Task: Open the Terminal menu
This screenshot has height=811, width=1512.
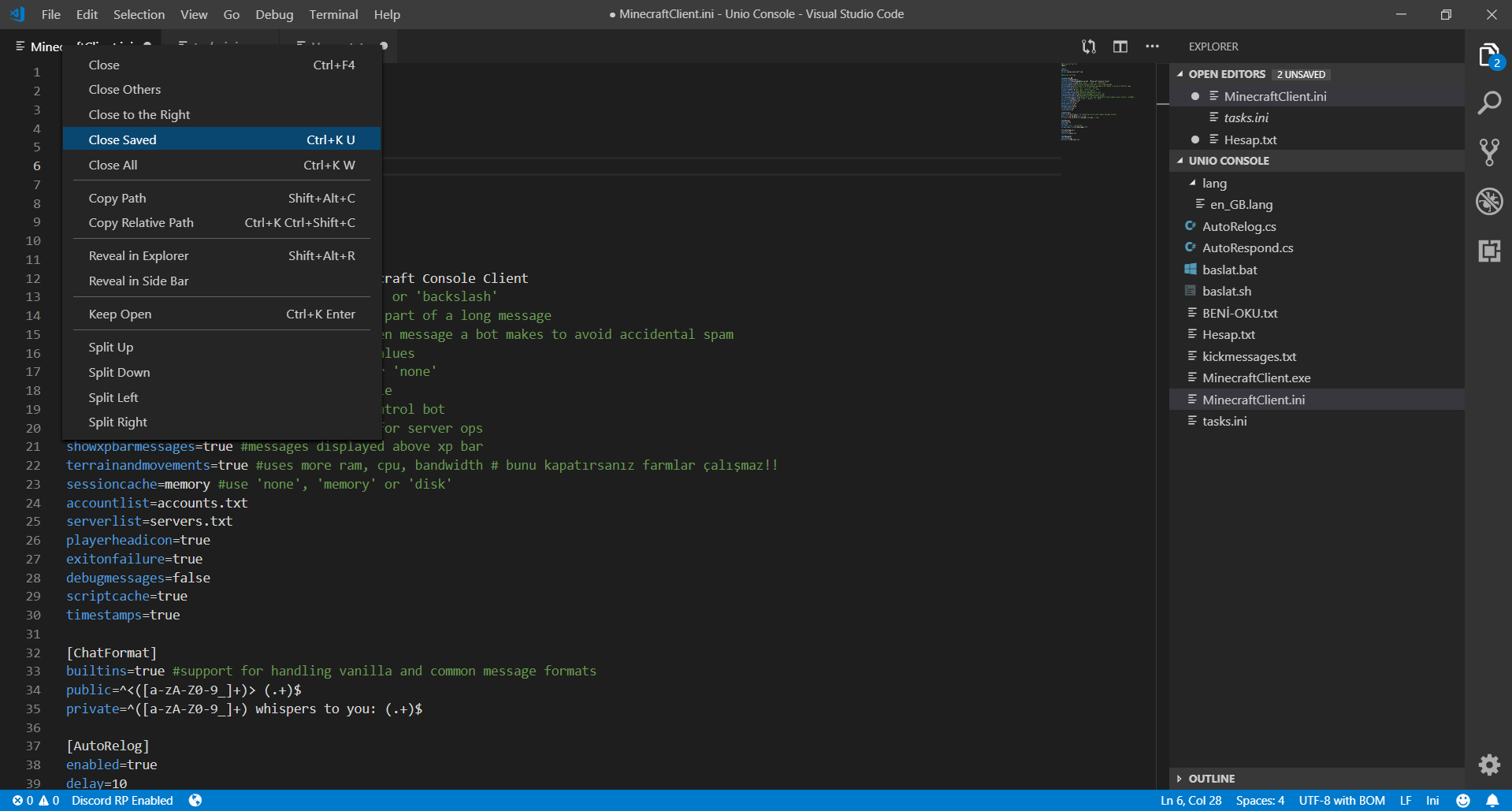Action: 333,14
